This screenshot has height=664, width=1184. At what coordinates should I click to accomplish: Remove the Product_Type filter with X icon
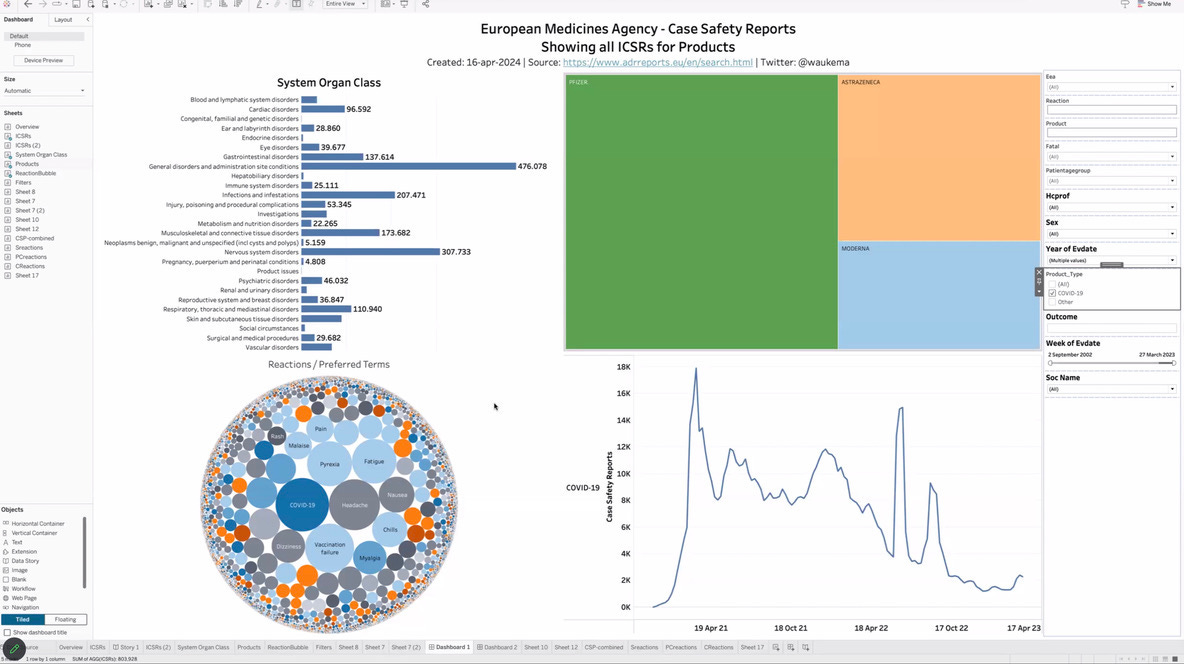click(1039, 272)
